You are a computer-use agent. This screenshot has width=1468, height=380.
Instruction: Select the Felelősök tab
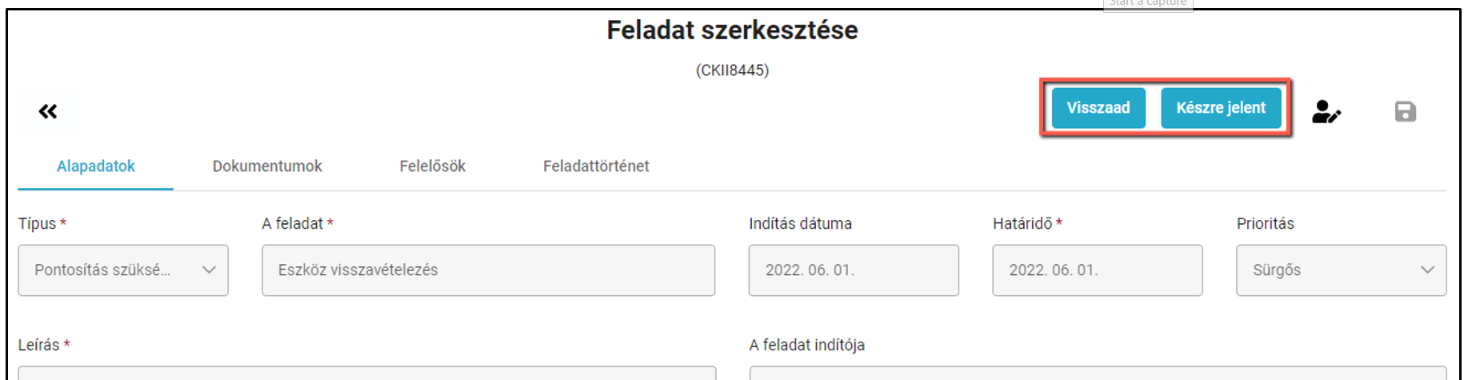[432, 166]
